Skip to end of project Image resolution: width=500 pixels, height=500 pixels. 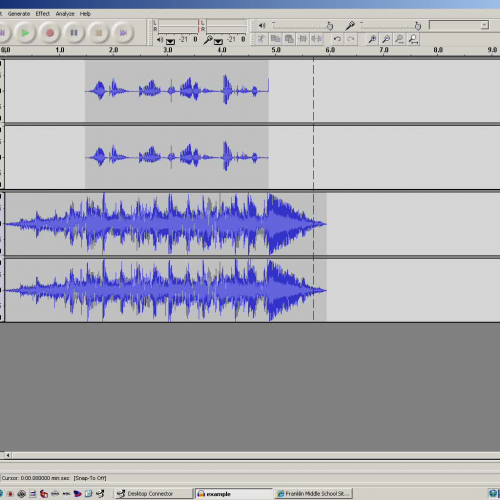coord(123,33)
